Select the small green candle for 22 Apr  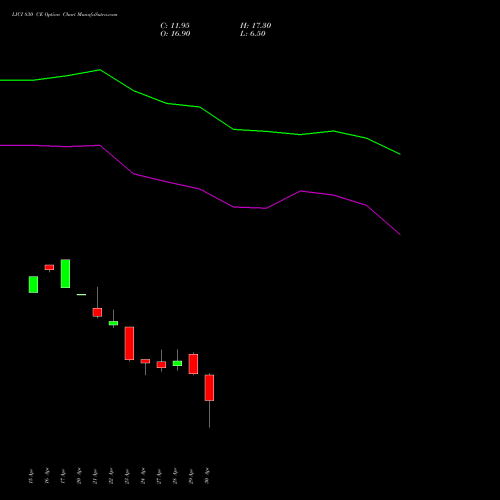[x=113, y=323]
